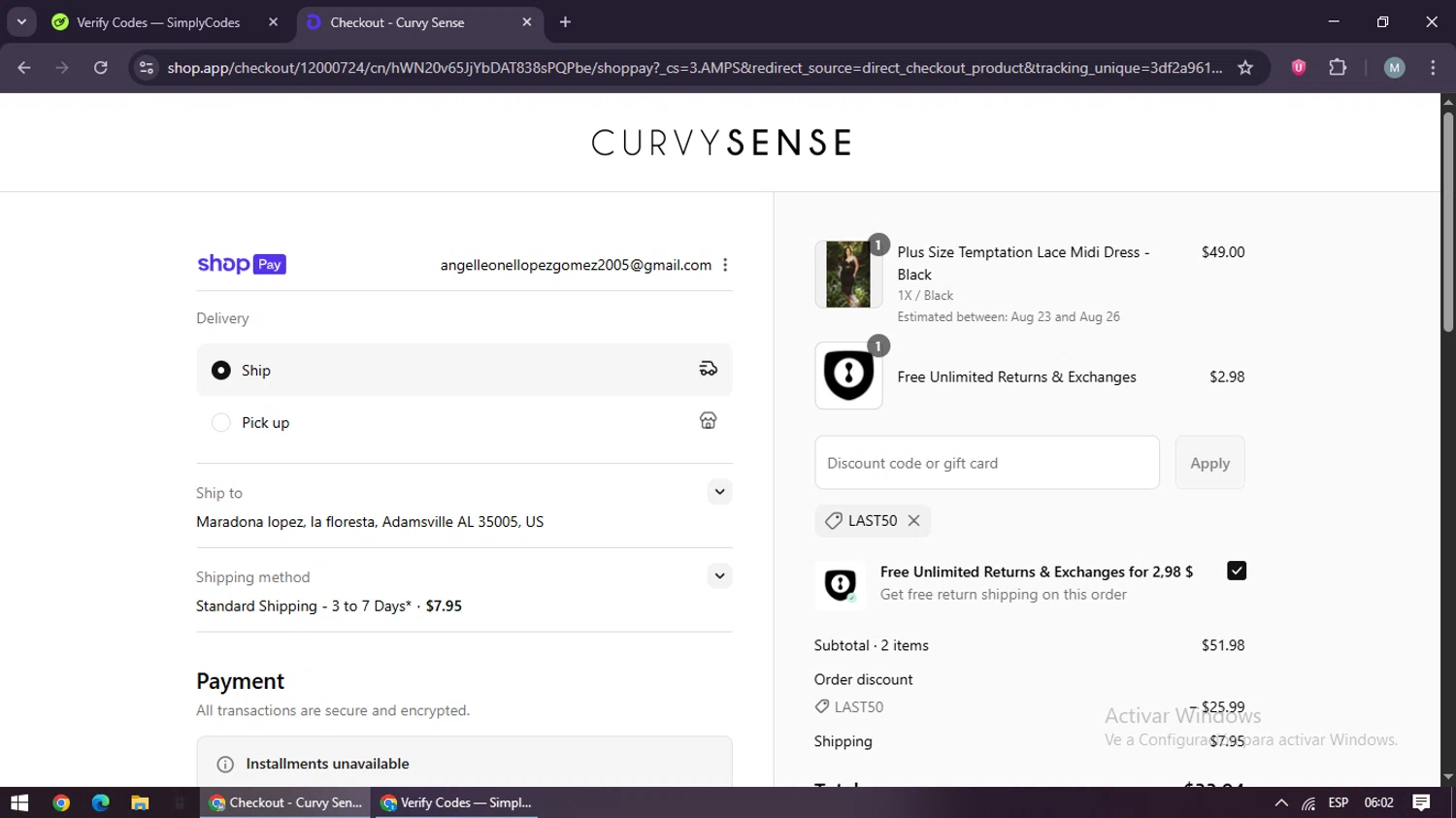Click the Discount code or gift card field
The image size is (1456, 818).
tap(987, 463)
